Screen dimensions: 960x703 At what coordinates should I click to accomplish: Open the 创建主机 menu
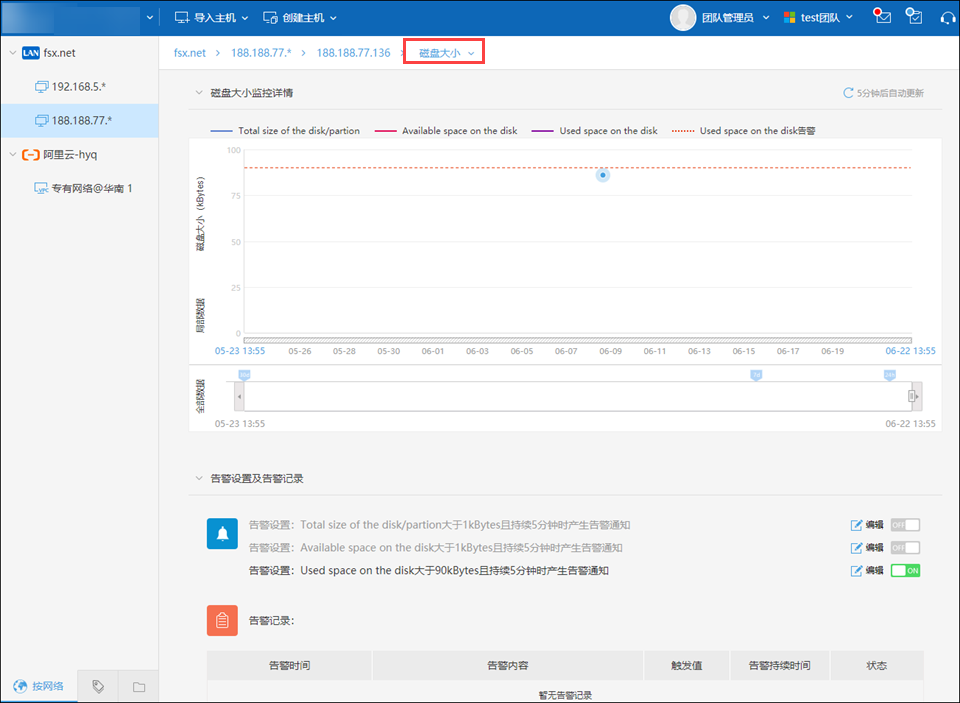pos(300,17)
